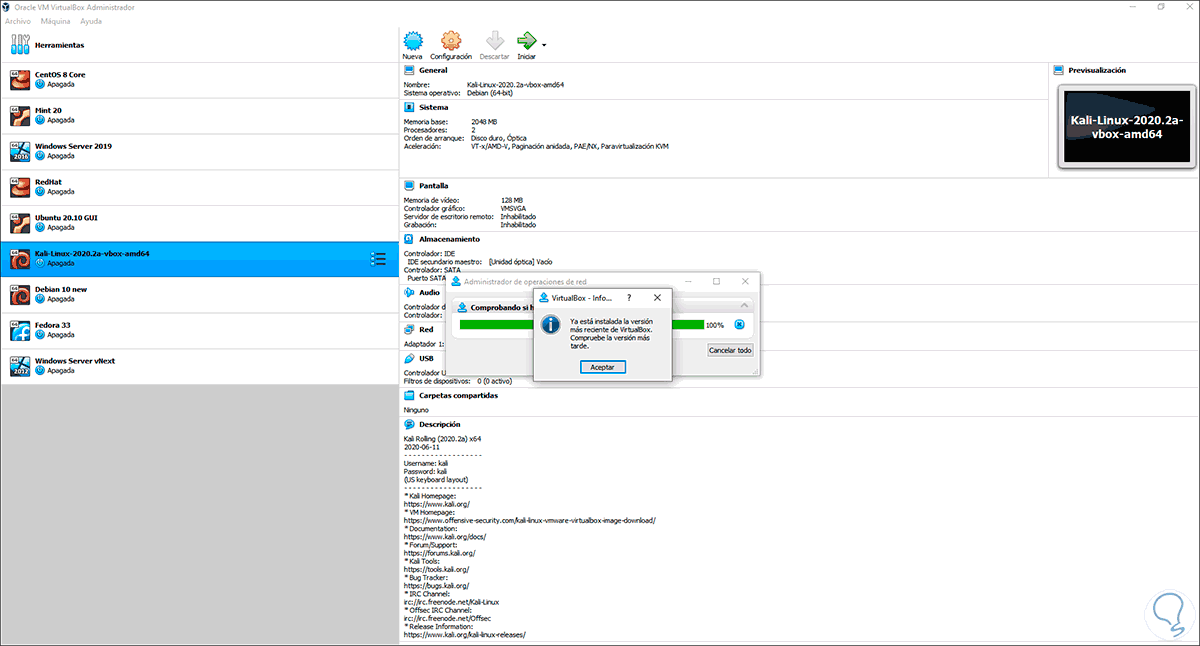The image size is (1200, 646).
Task: Collapse the Comprobando operation panel chevron
Action: pos(743,305)
